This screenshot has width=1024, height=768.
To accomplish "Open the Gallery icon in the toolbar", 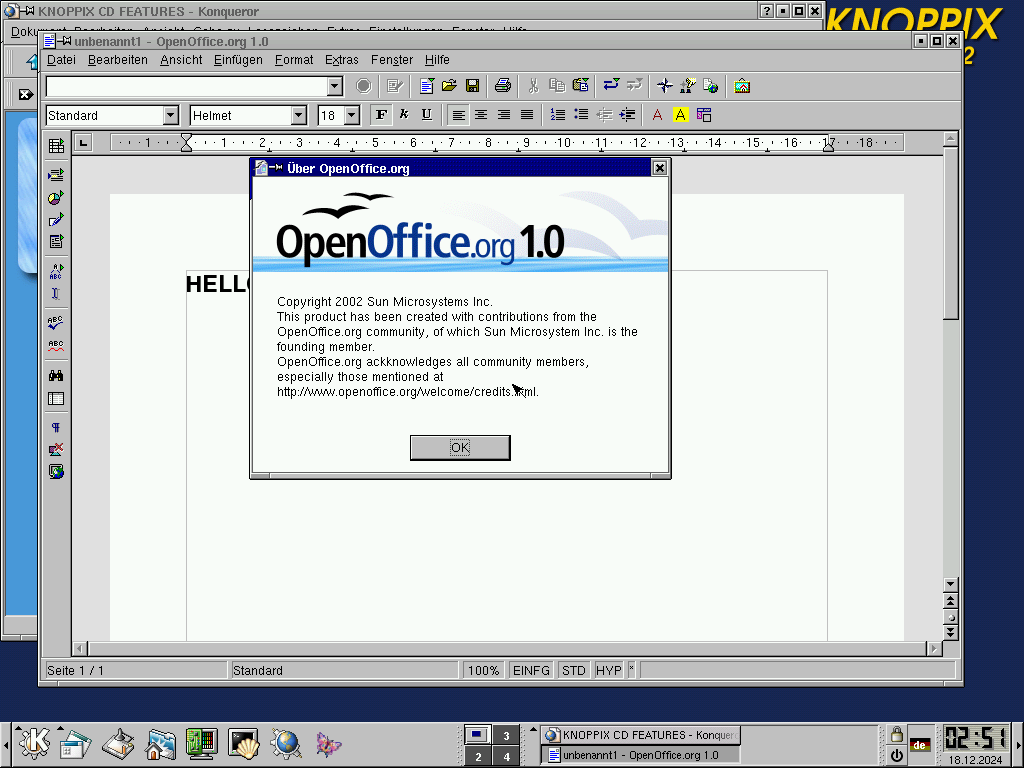I will 741,86.
